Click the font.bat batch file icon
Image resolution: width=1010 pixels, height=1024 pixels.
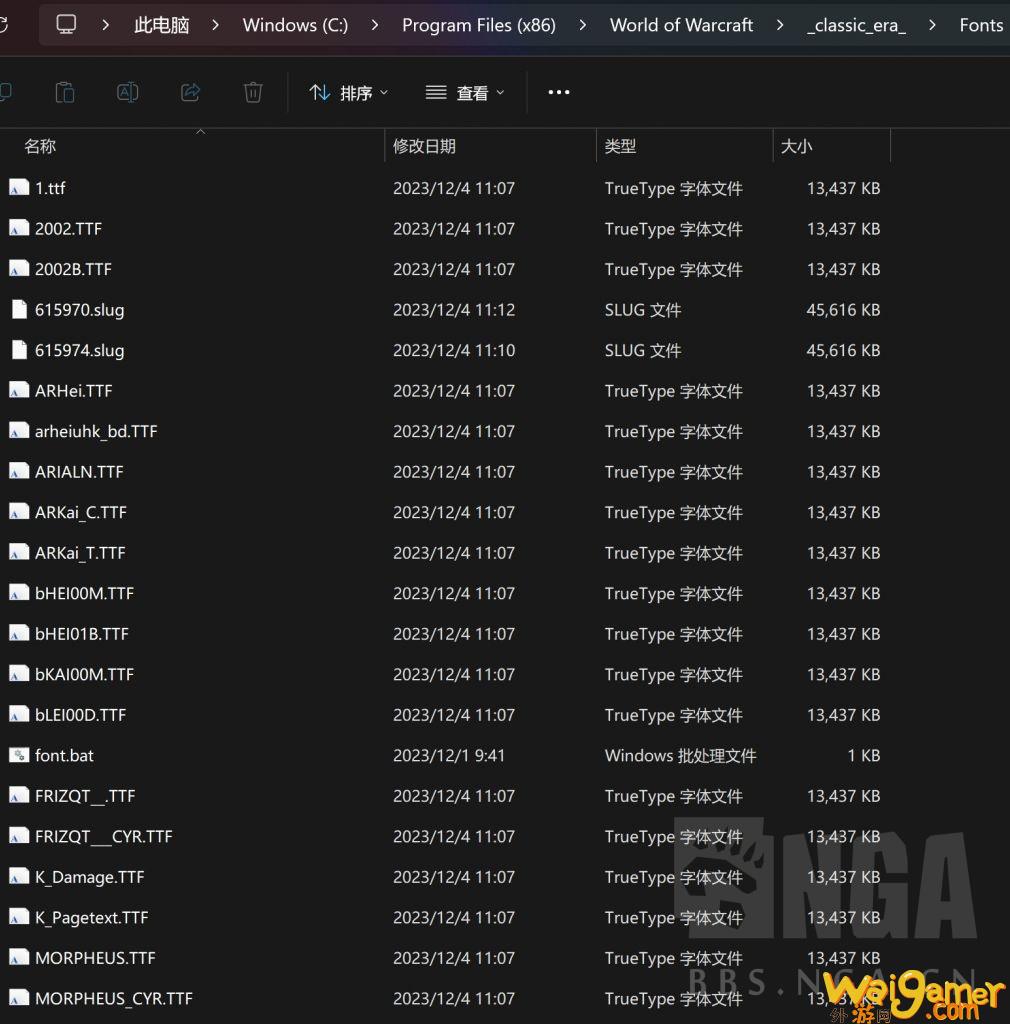pos(19,756)
